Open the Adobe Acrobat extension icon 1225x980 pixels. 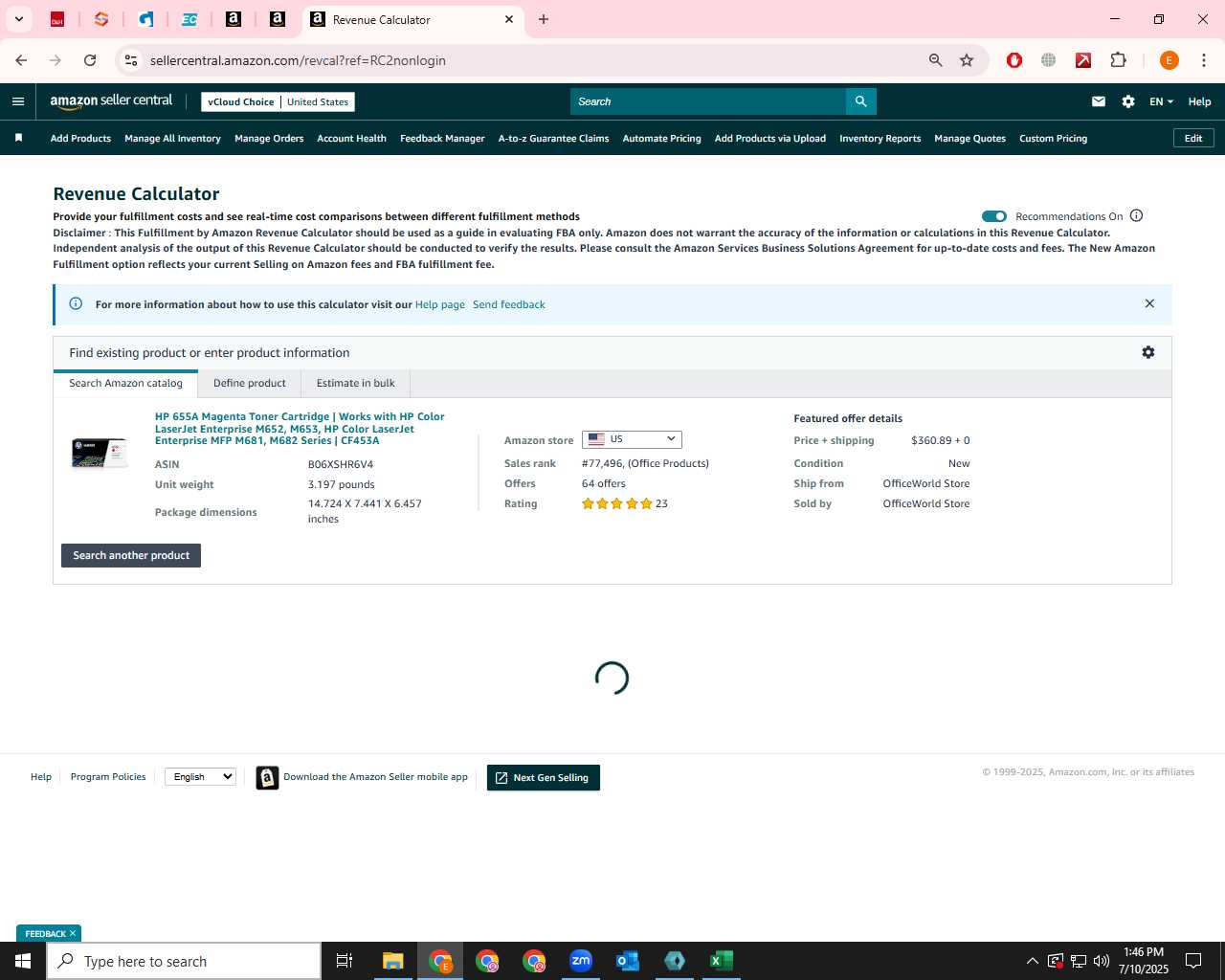point(1083,60)
